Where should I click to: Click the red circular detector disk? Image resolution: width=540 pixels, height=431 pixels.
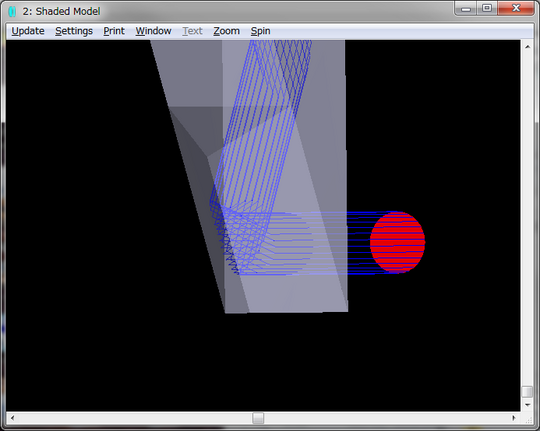coord(397,243)
